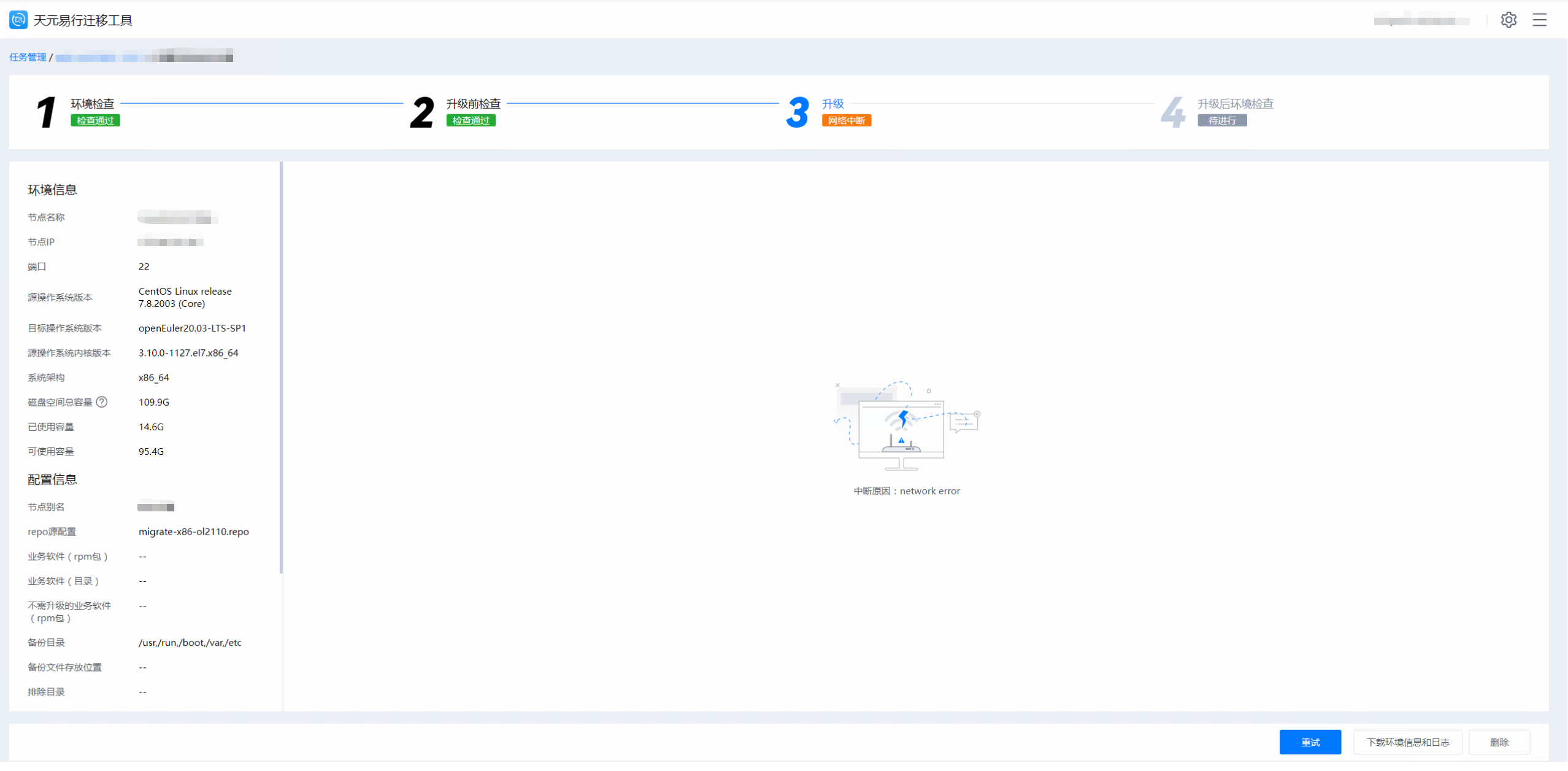Select the 环境检查 step tab
The width and height of the screenshot is (1568, 771).
pyautogui.click(x=92, y=104)
